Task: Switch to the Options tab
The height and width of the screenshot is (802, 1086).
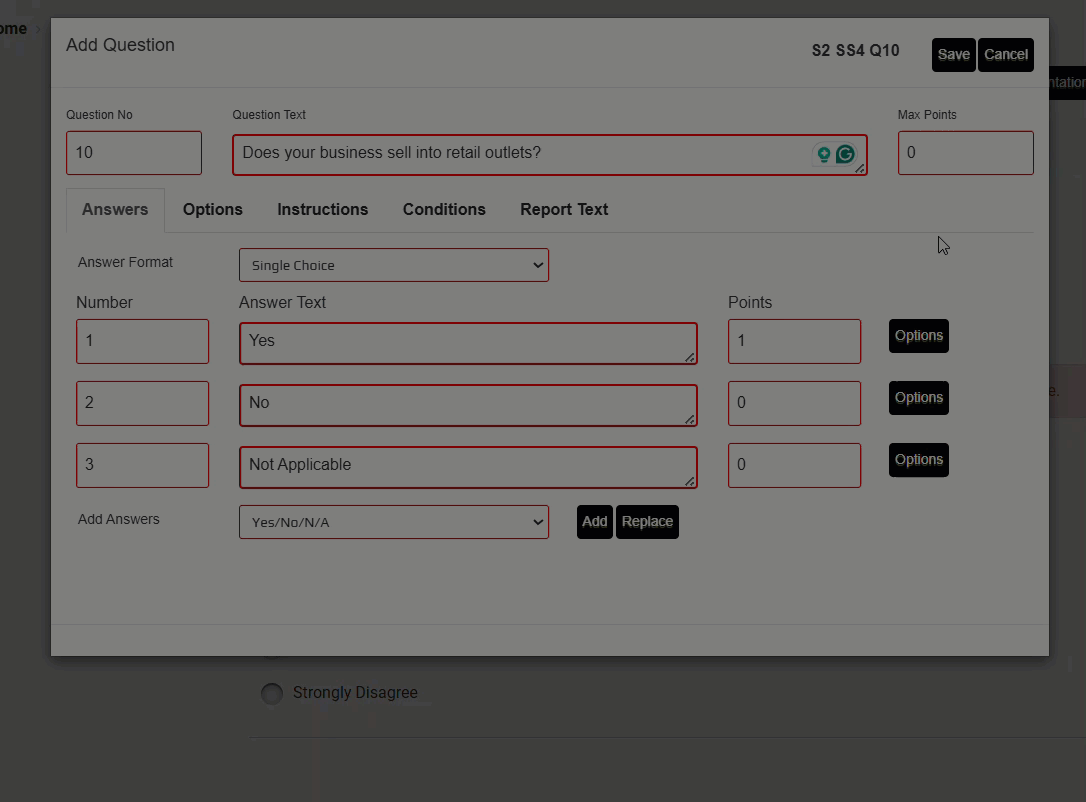Action: coord(212,210)
